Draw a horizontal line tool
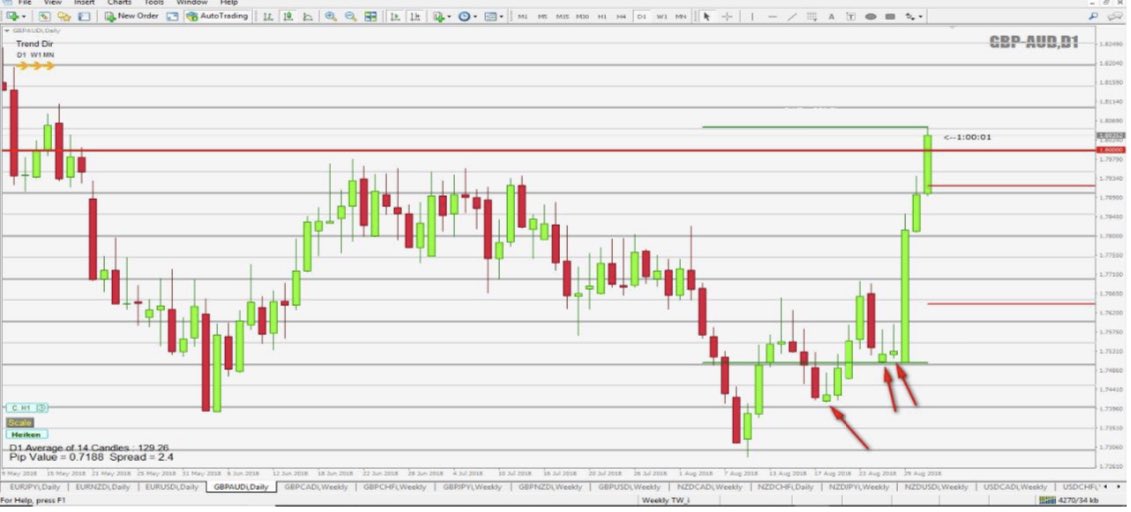 coord(773,16)
